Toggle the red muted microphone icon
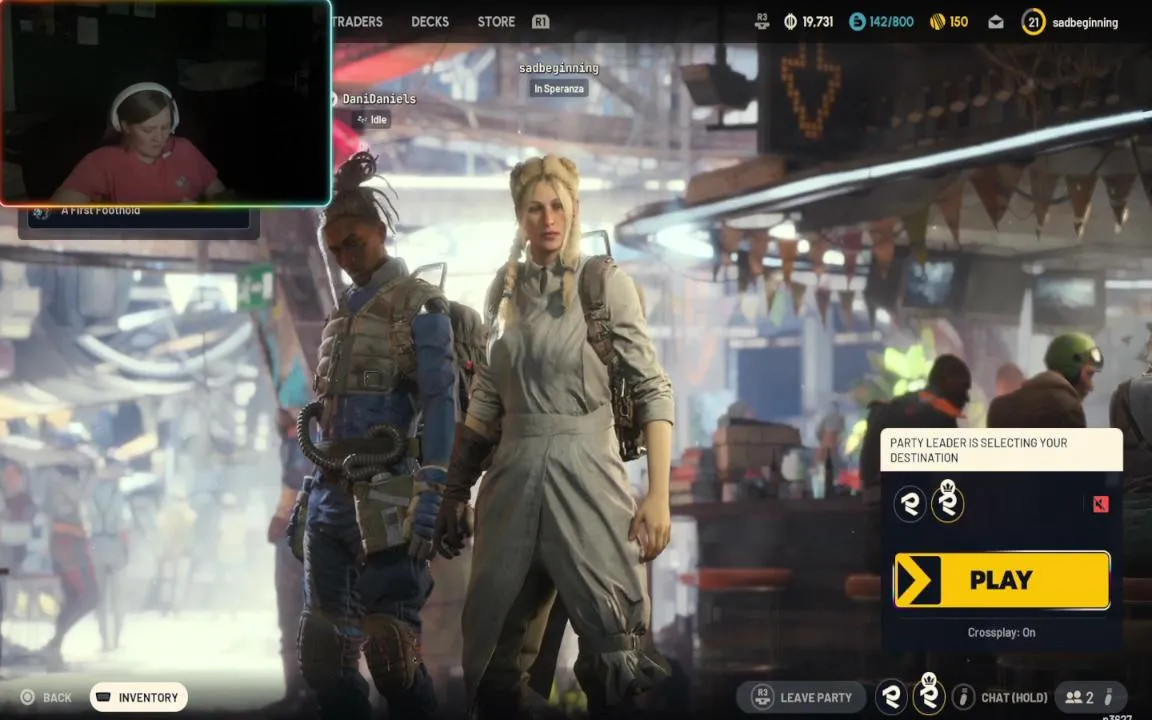This screenshot has height=720, width=1152. click(1100, 505)
